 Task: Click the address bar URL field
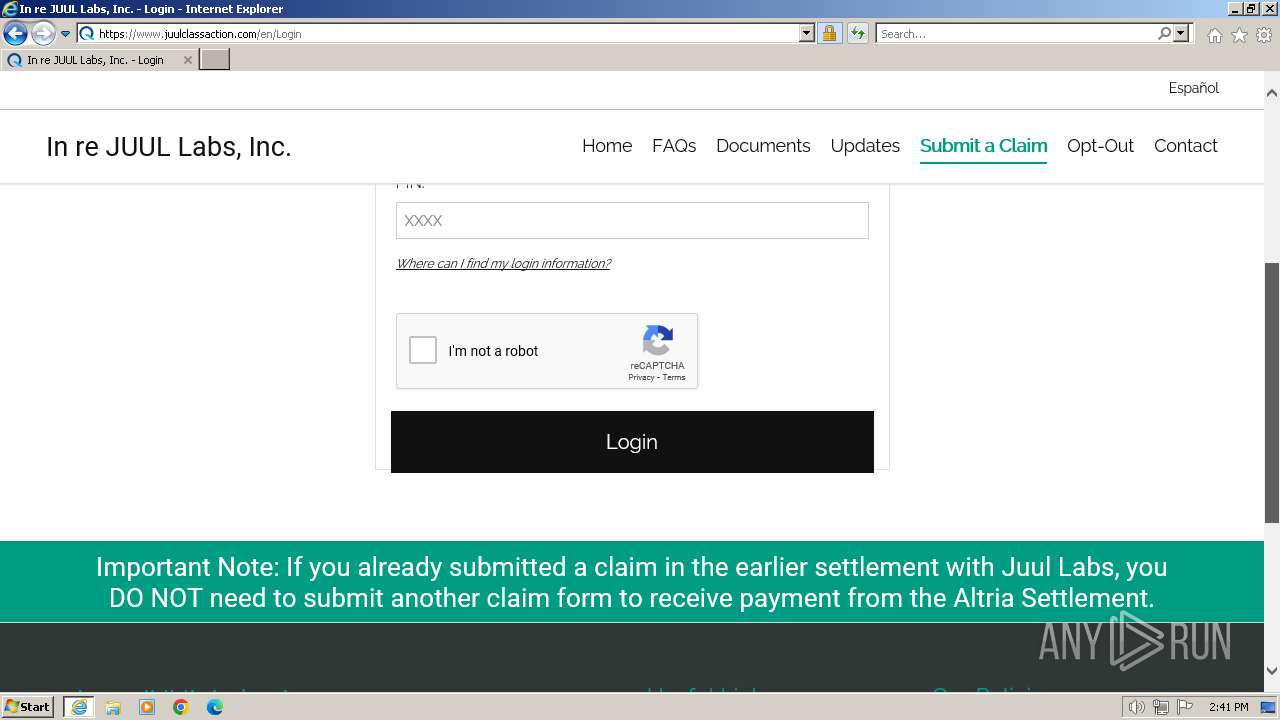[x=437, y=34]
